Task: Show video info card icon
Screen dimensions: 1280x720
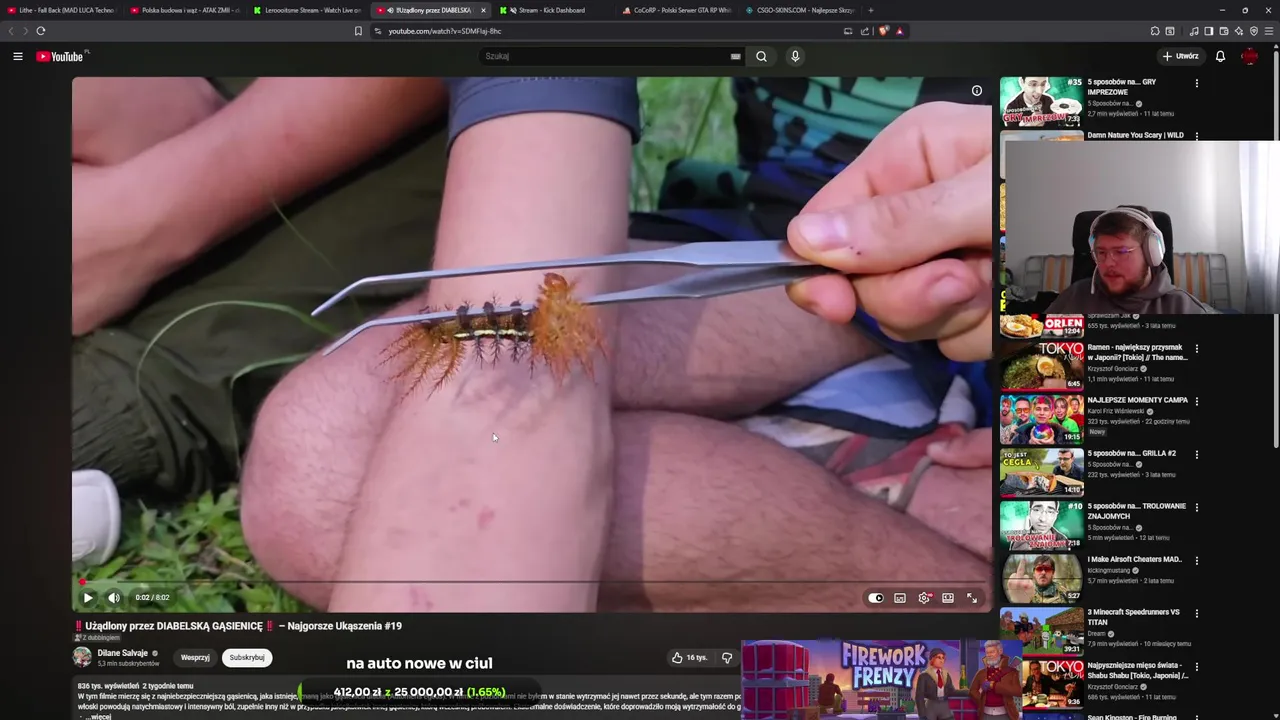Action: click(977, 91)
